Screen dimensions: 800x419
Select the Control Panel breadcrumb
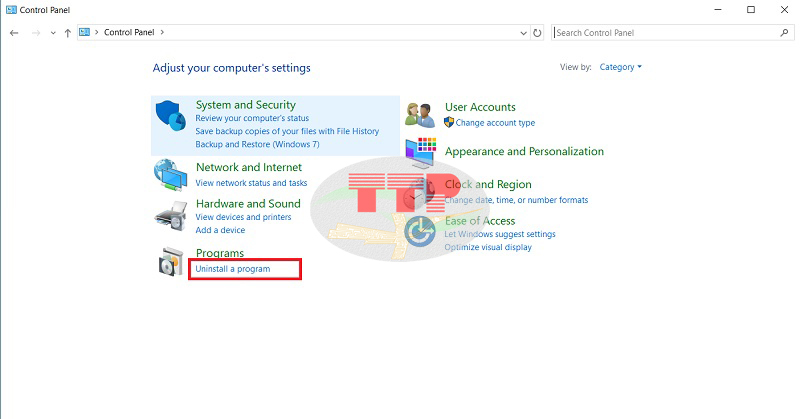point(129,32)
